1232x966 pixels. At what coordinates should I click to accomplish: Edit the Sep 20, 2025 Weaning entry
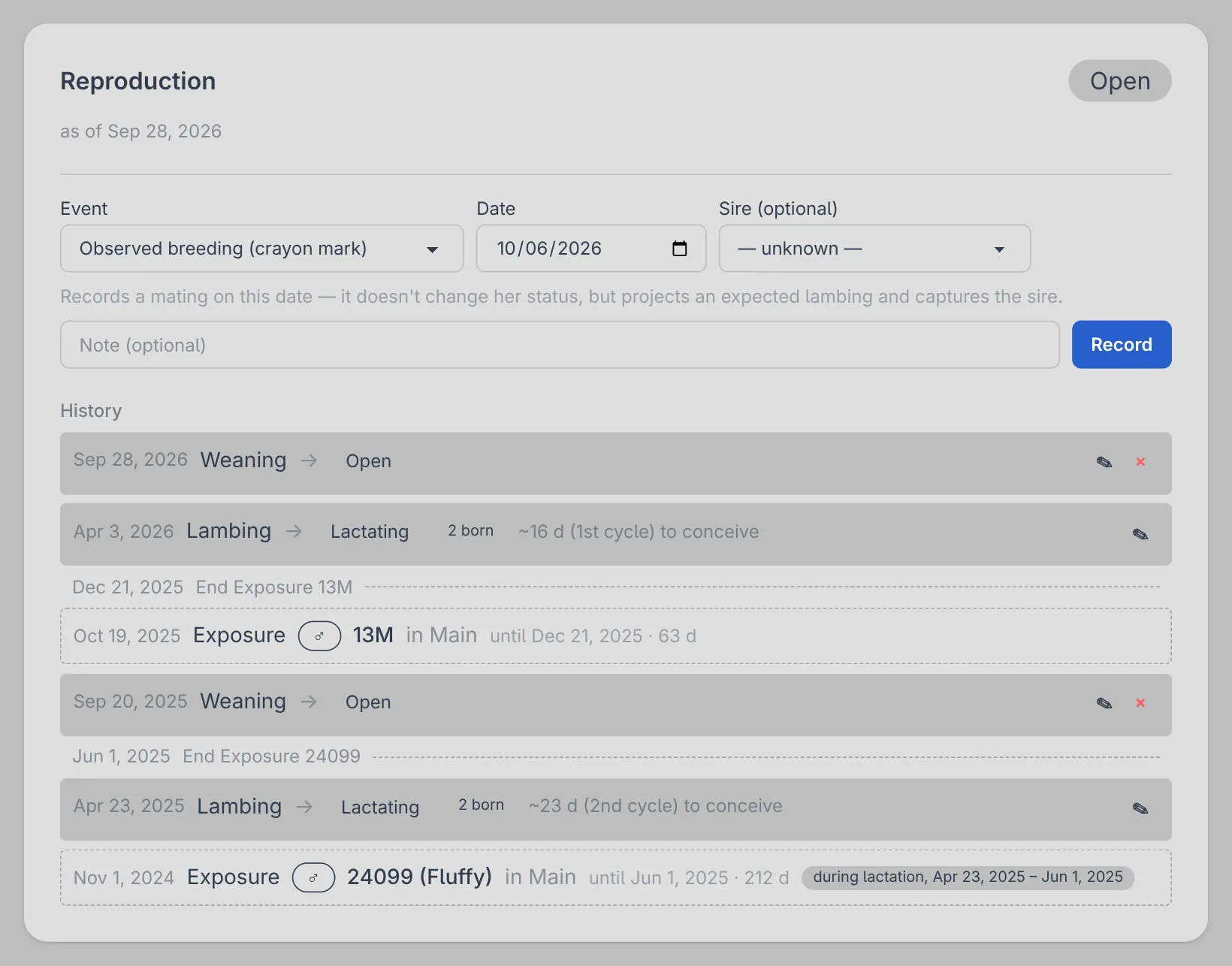pos(1104,703)
